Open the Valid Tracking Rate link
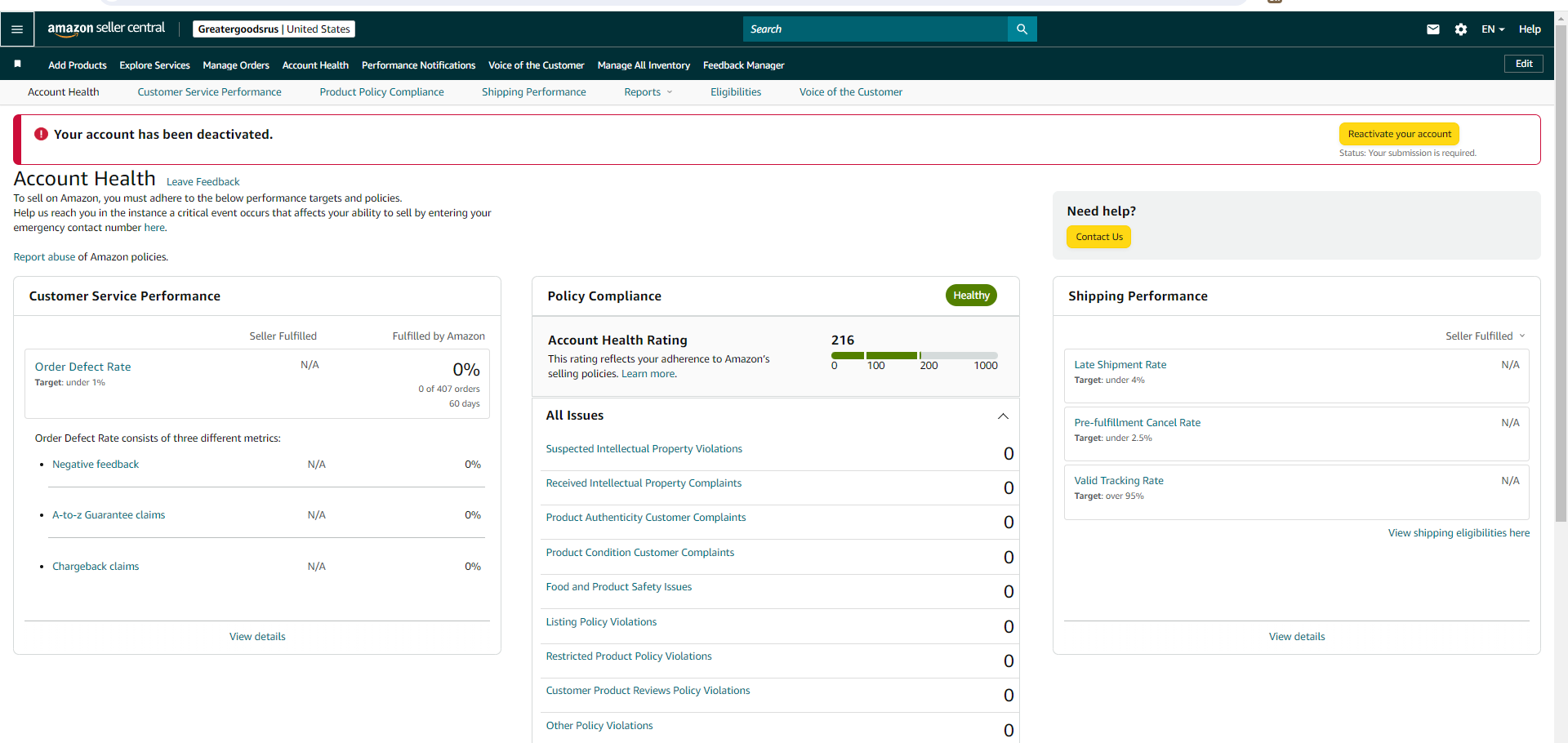Viewport: 1568px width, 743px height. 1119,481
